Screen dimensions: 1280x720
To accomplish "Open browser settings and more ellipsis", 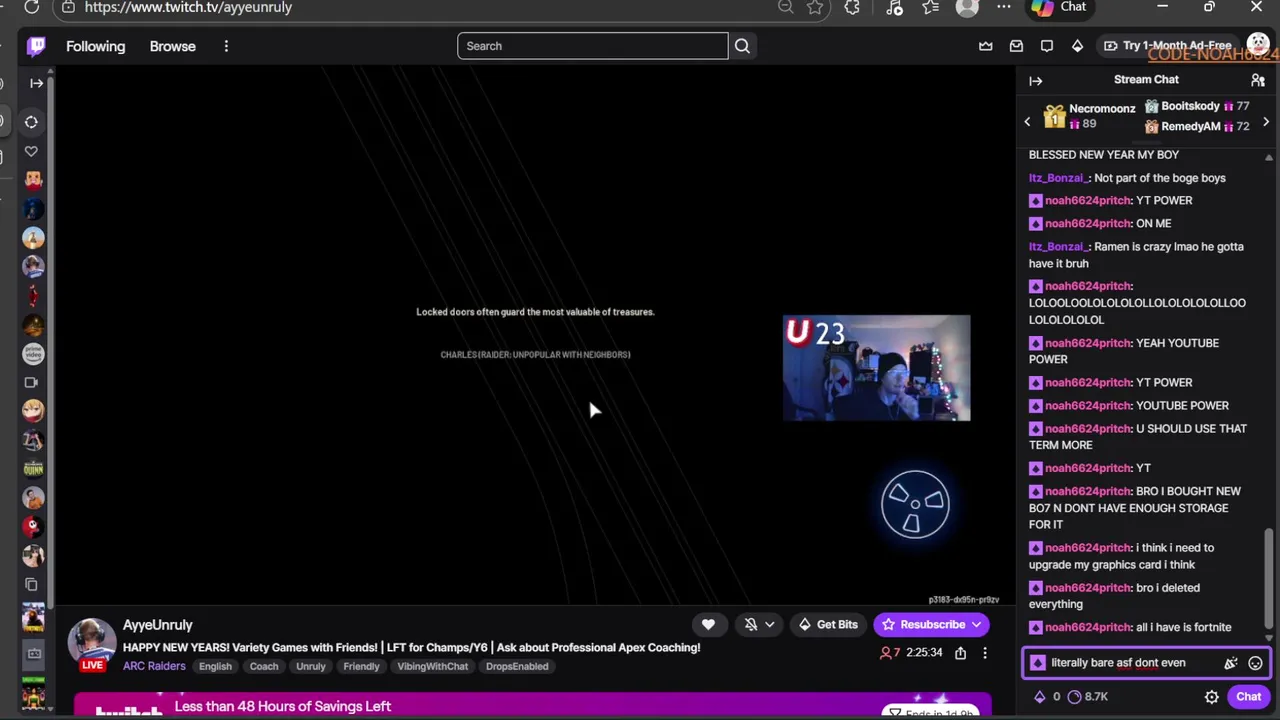I will pyautogui.click(x=1003, y=7).
